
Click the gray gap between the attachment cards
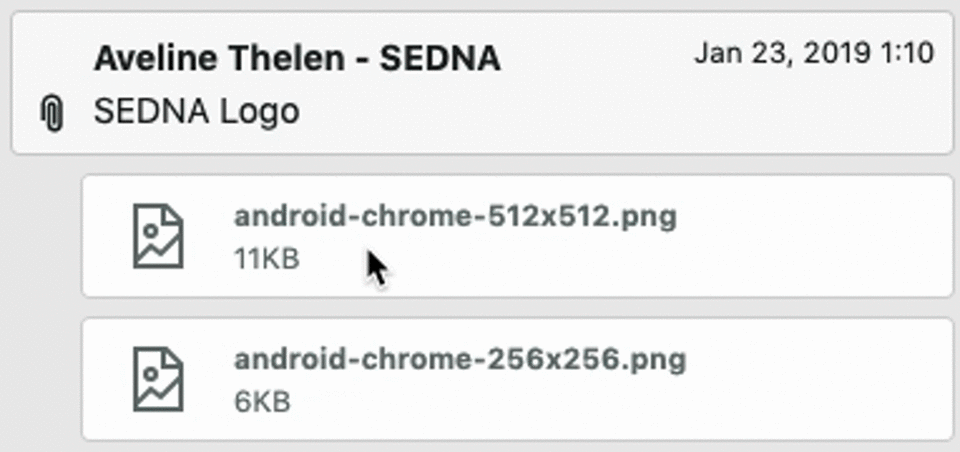(x=517, y=307)
